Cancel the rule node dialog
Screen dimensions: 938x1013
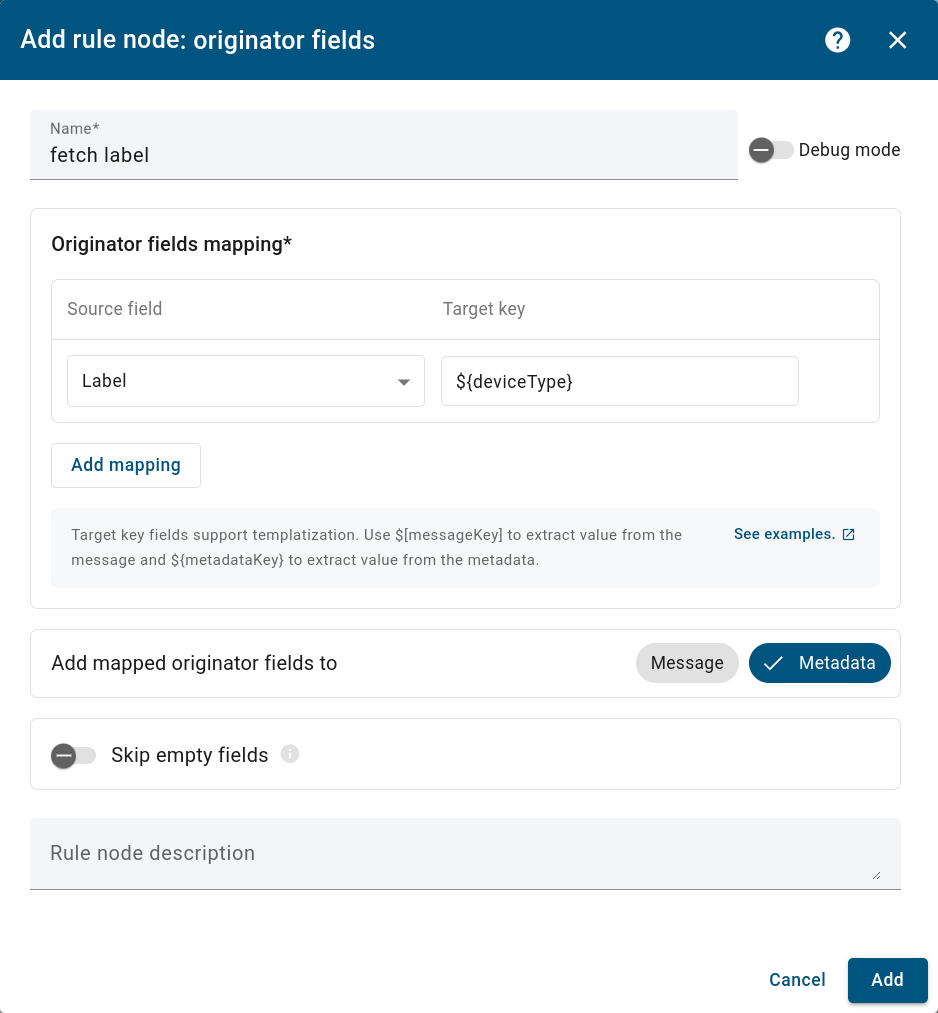coord(797,980)
